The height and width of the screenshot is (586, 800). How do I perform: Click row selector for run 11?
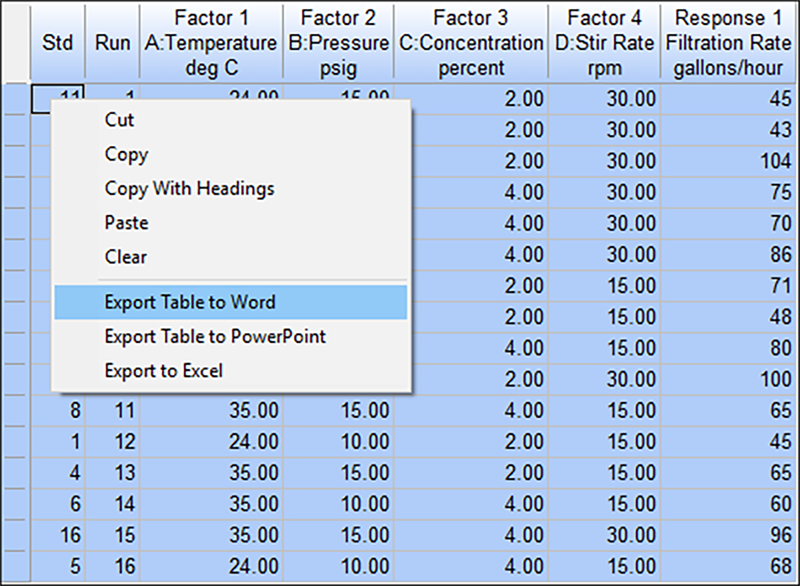pyautogui.click(x=15, y=411)
